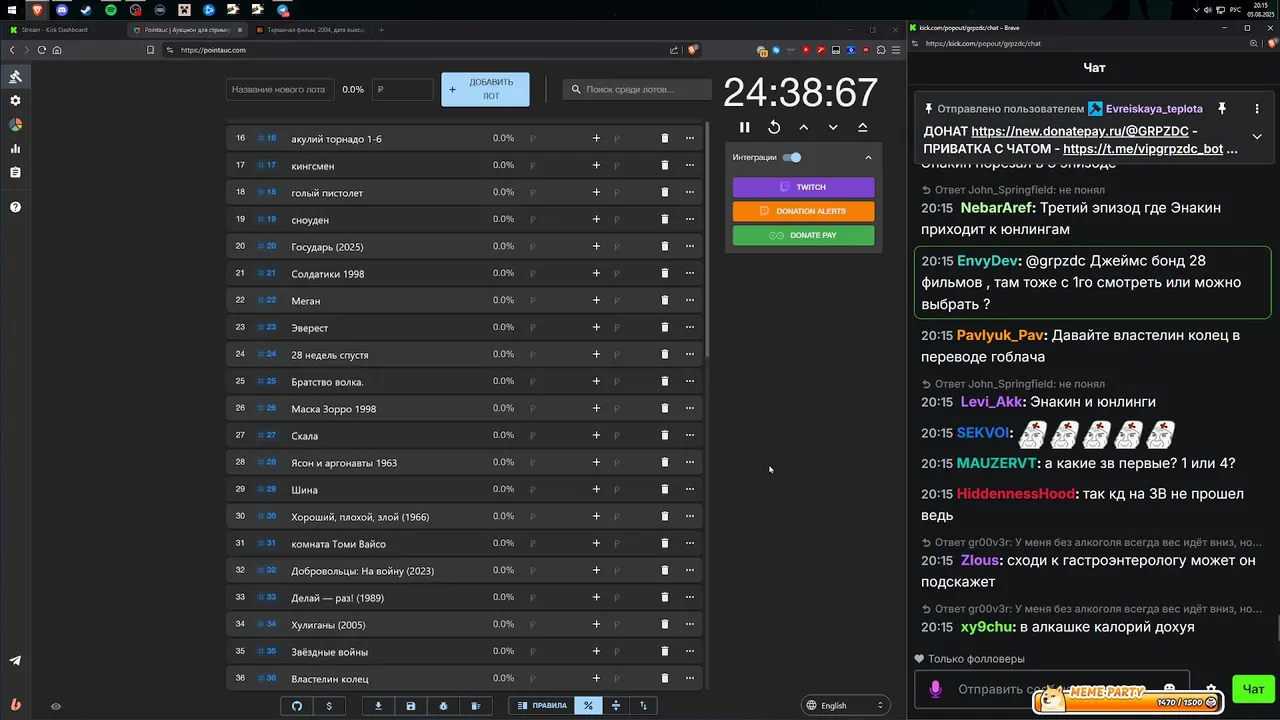Open the auction gavel sidebar icon
Image resolution: width=1280 pixels, height=720 pixels.
point(15,77)
